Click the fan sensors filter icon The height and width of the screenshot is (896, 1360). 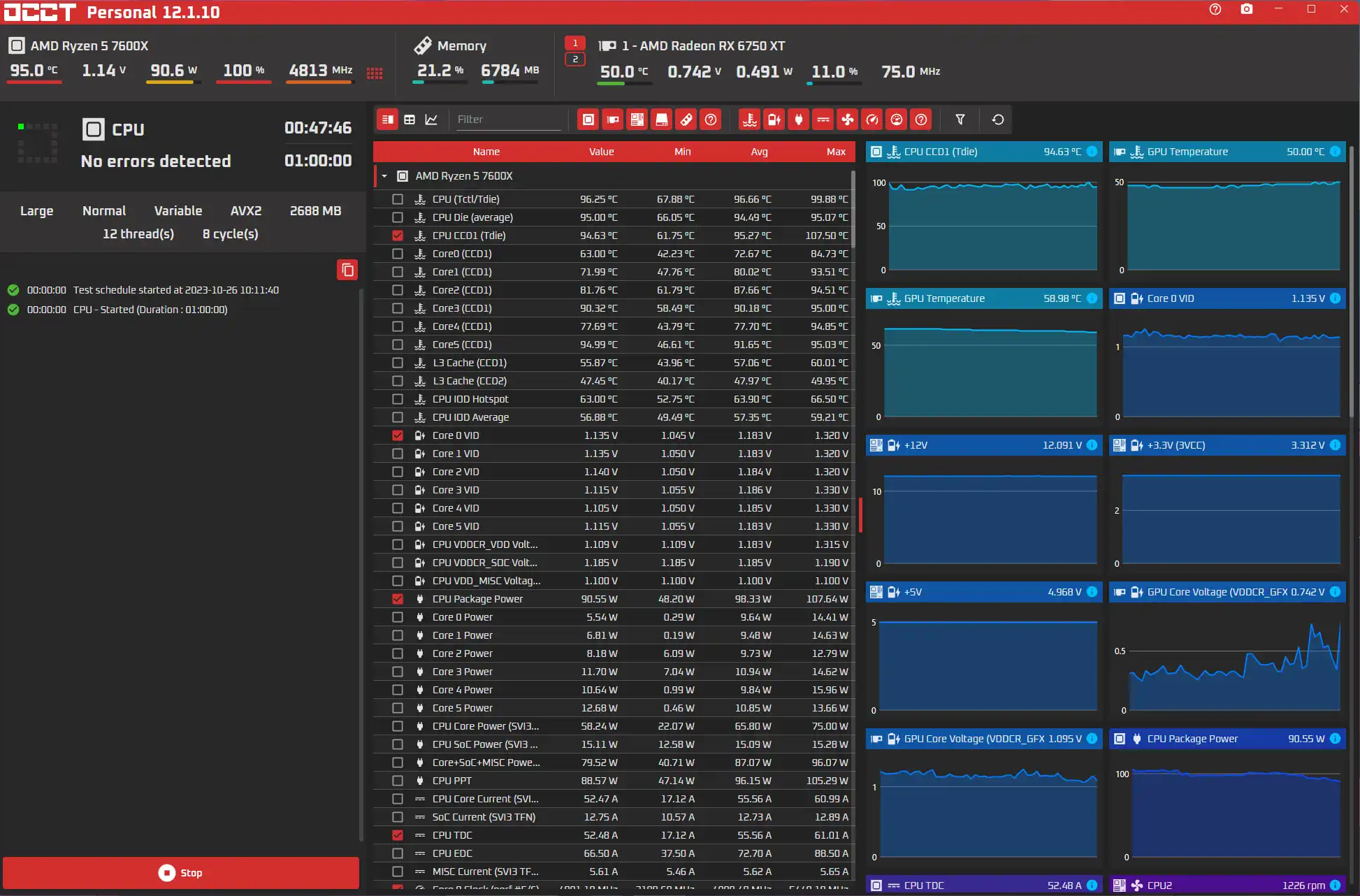[x=848, y=120]
